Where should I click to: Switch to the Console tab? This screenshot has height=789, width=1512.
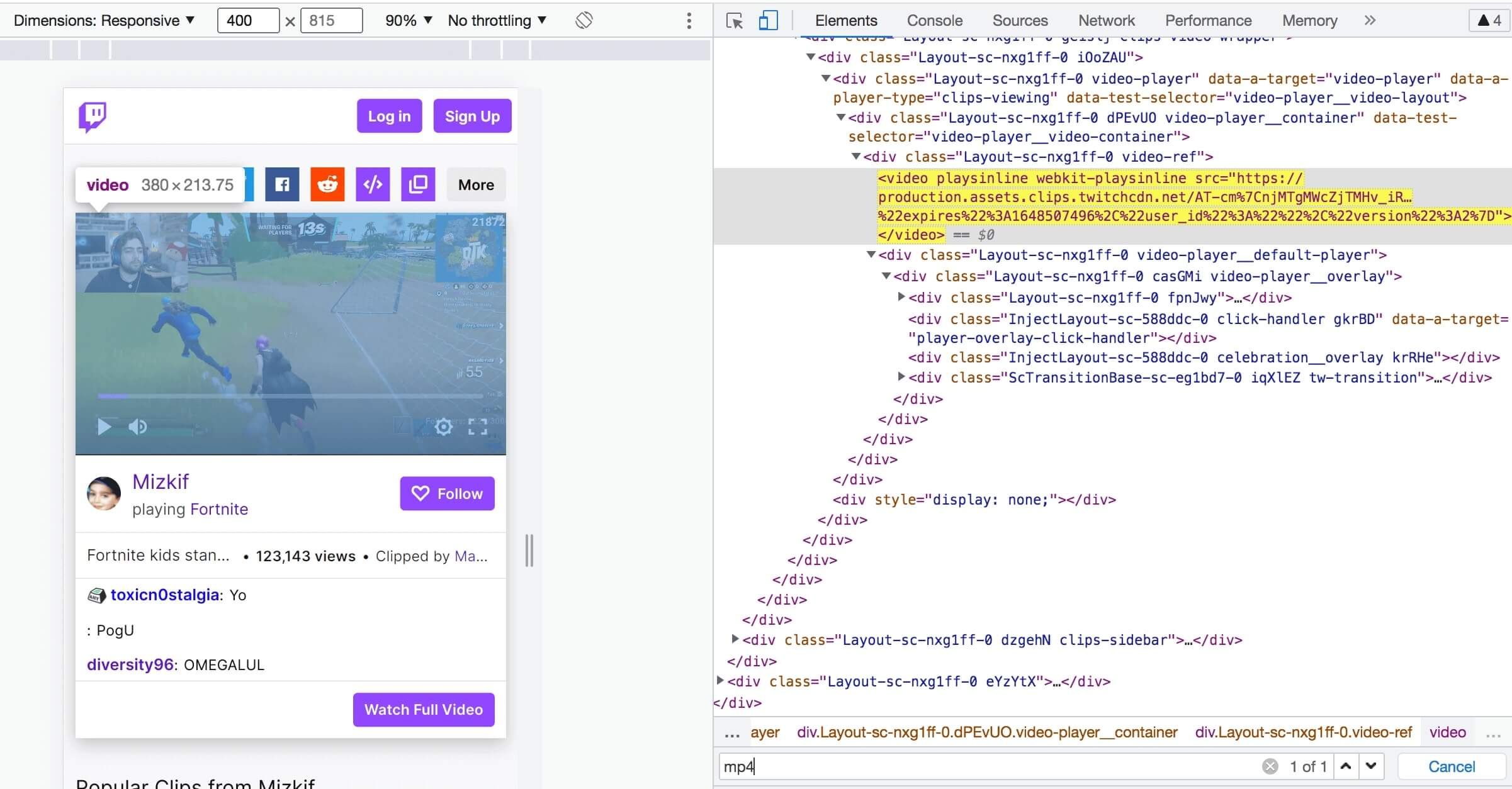934,21
